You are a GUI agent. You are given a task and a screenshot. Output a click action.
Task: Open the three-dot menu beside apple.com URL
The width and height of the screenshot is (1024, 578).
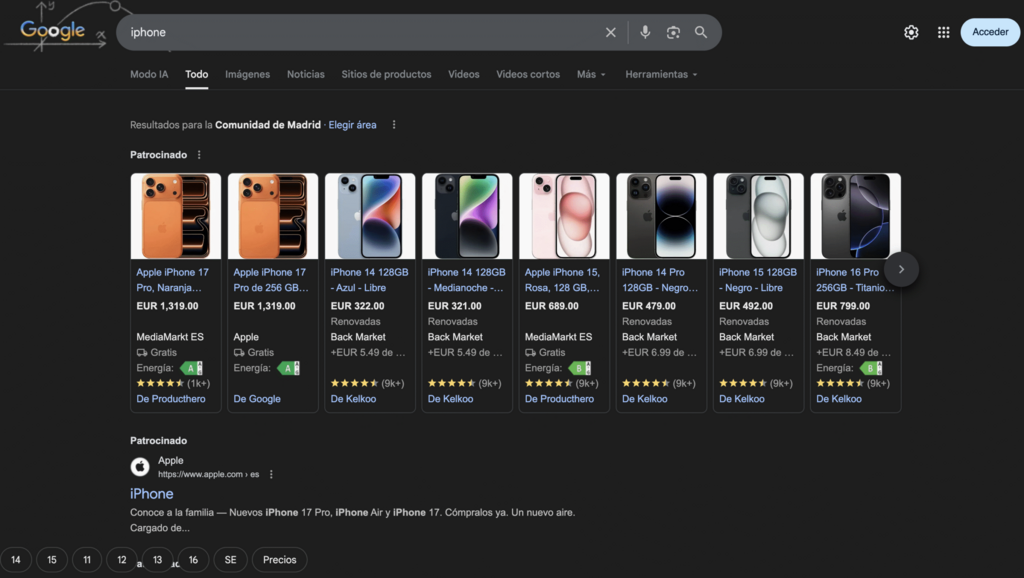pos(271,473)
